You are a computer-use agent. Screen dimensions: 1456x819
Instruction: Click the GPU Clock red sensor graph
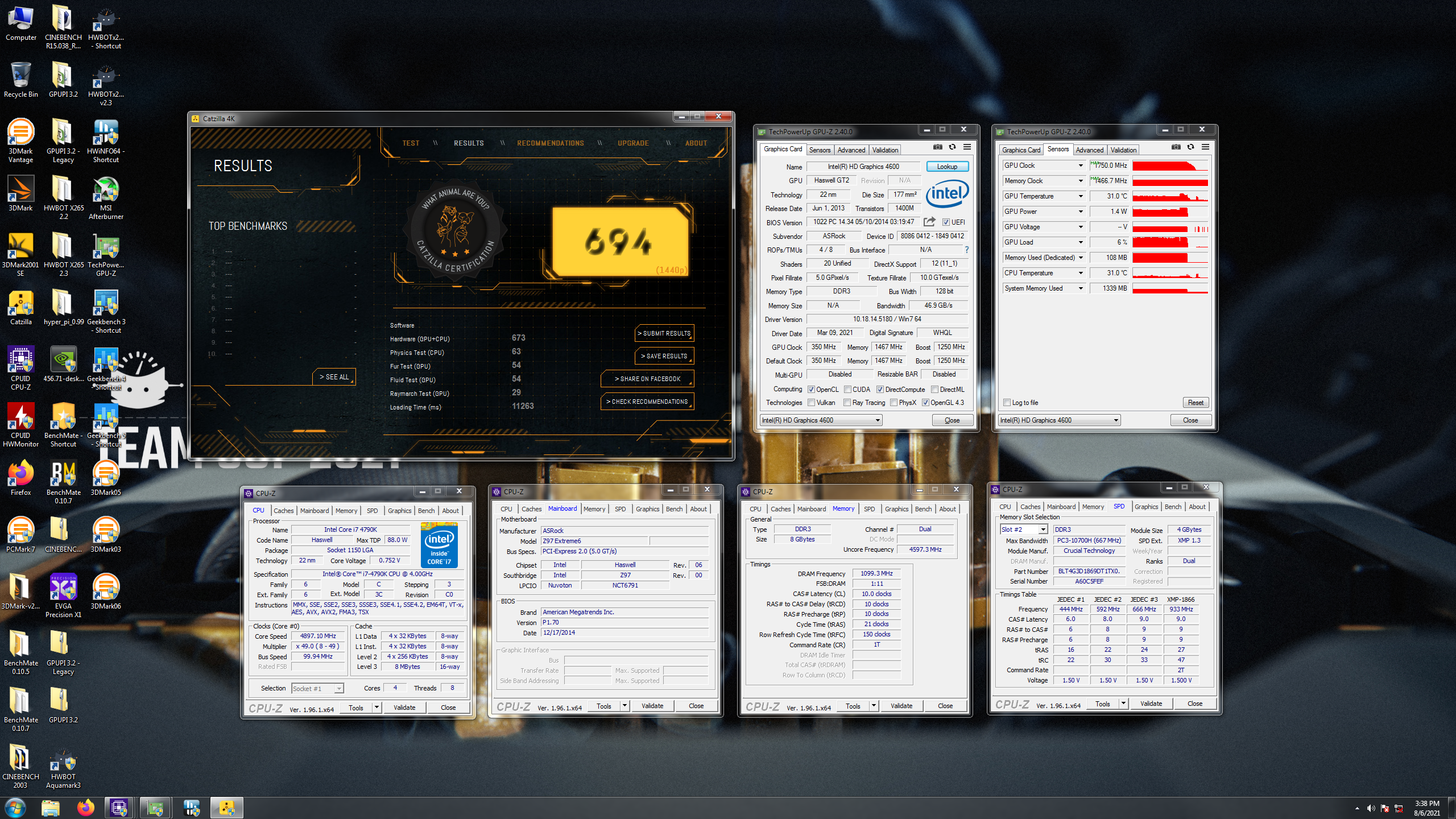click(x=1170, y=166)
